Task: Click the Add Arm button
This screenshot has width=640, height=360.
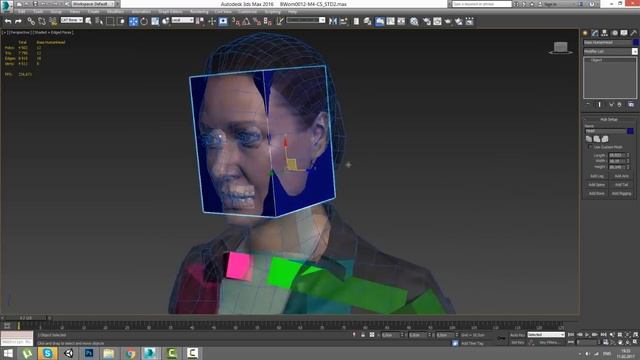Action: coord(621,176)
